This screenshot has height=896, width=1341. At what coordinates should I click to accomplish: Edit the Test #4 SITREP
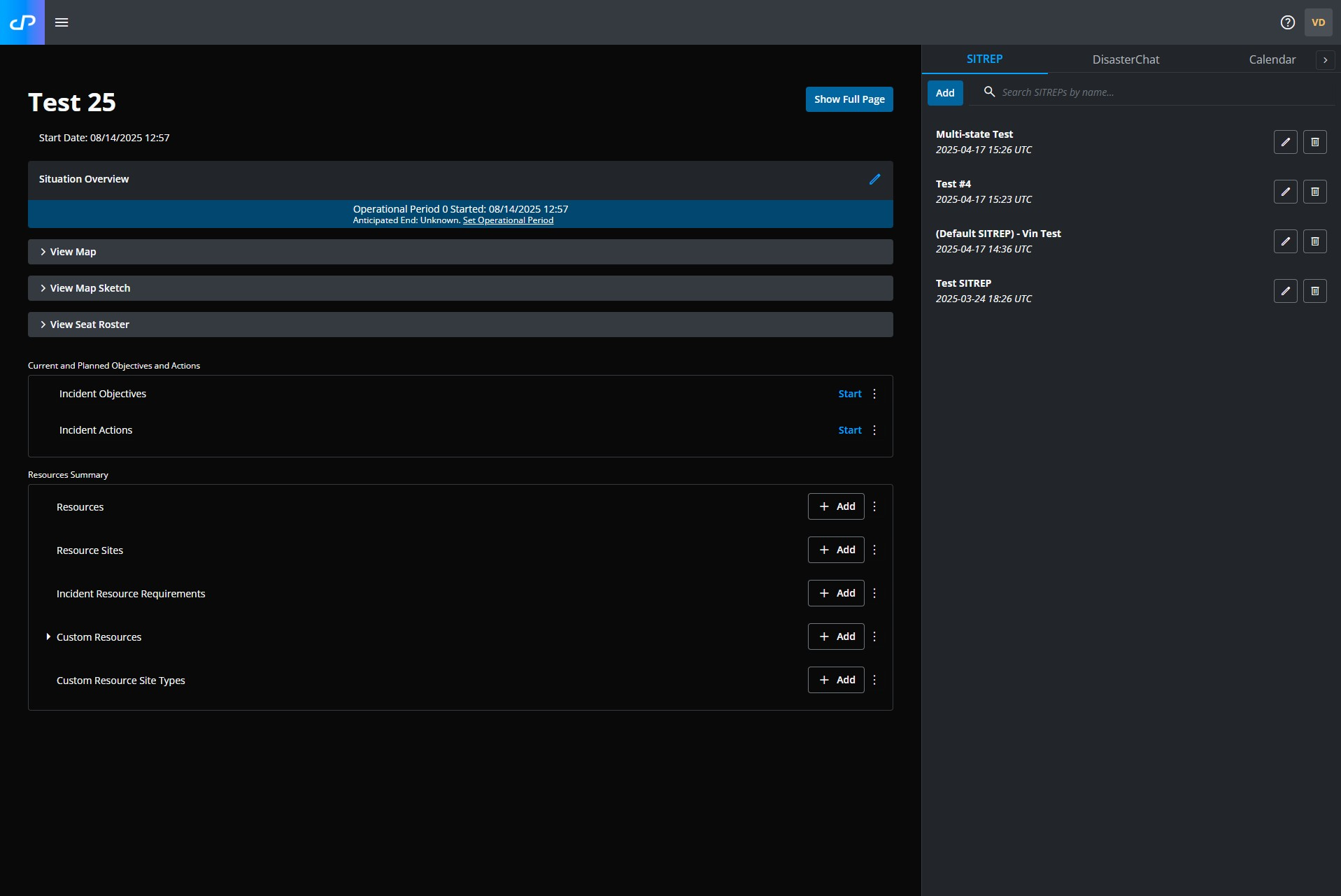(1286, 192)
